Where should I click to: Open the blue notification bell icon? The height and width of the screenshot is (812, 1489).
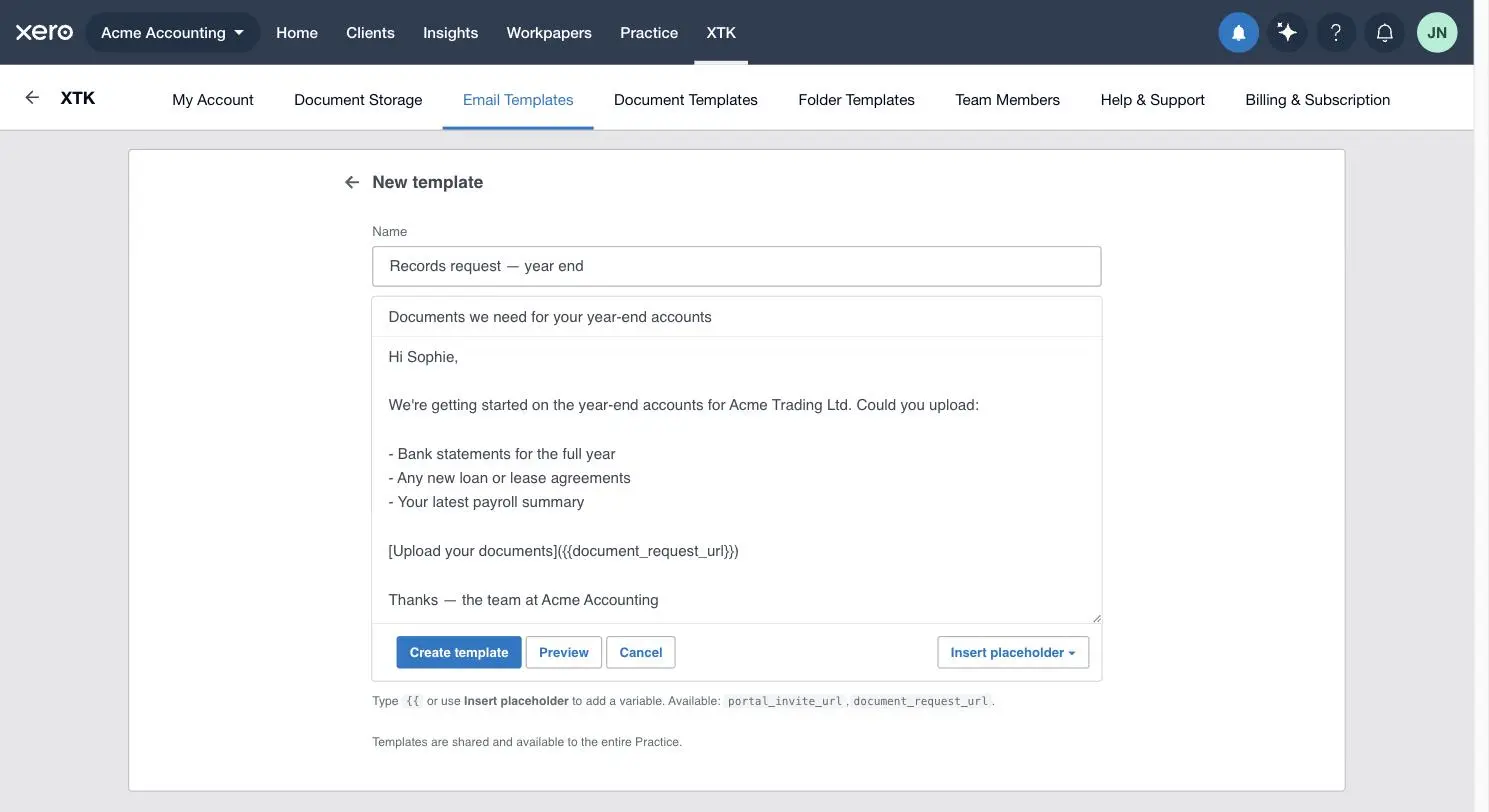[x=1238, y=33]
